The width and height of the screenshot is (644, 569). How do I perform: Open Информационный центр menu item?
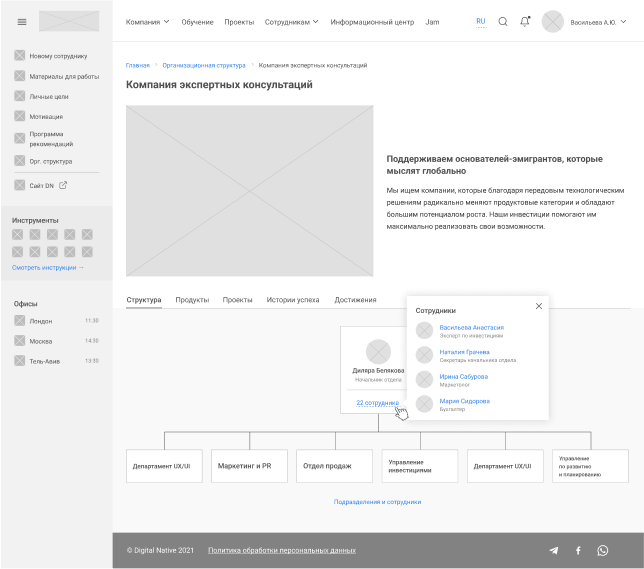tap(372, 22)
